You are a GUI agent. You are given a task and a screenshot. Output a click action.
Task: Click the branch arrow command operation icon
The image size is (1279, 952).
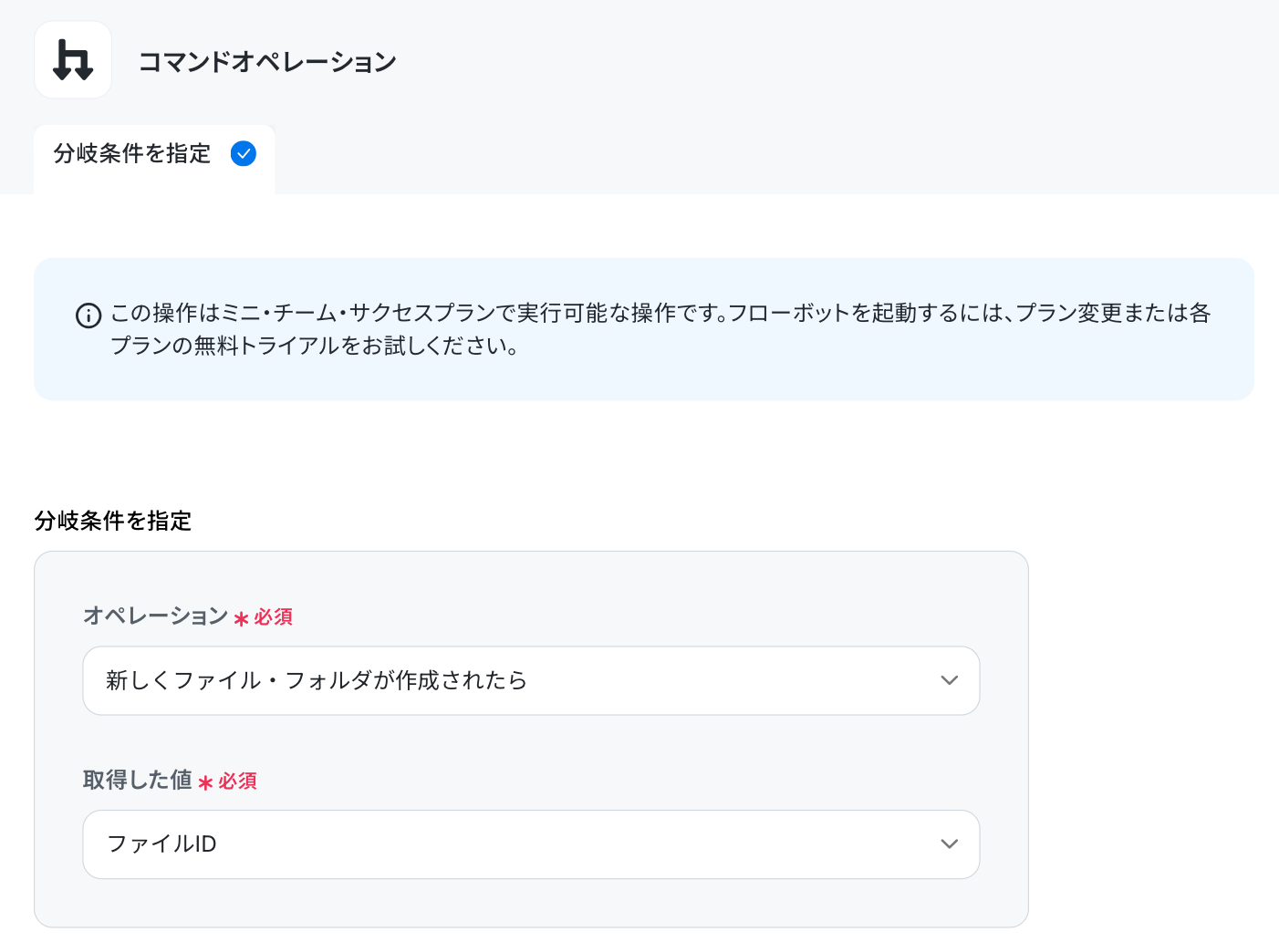73,60
